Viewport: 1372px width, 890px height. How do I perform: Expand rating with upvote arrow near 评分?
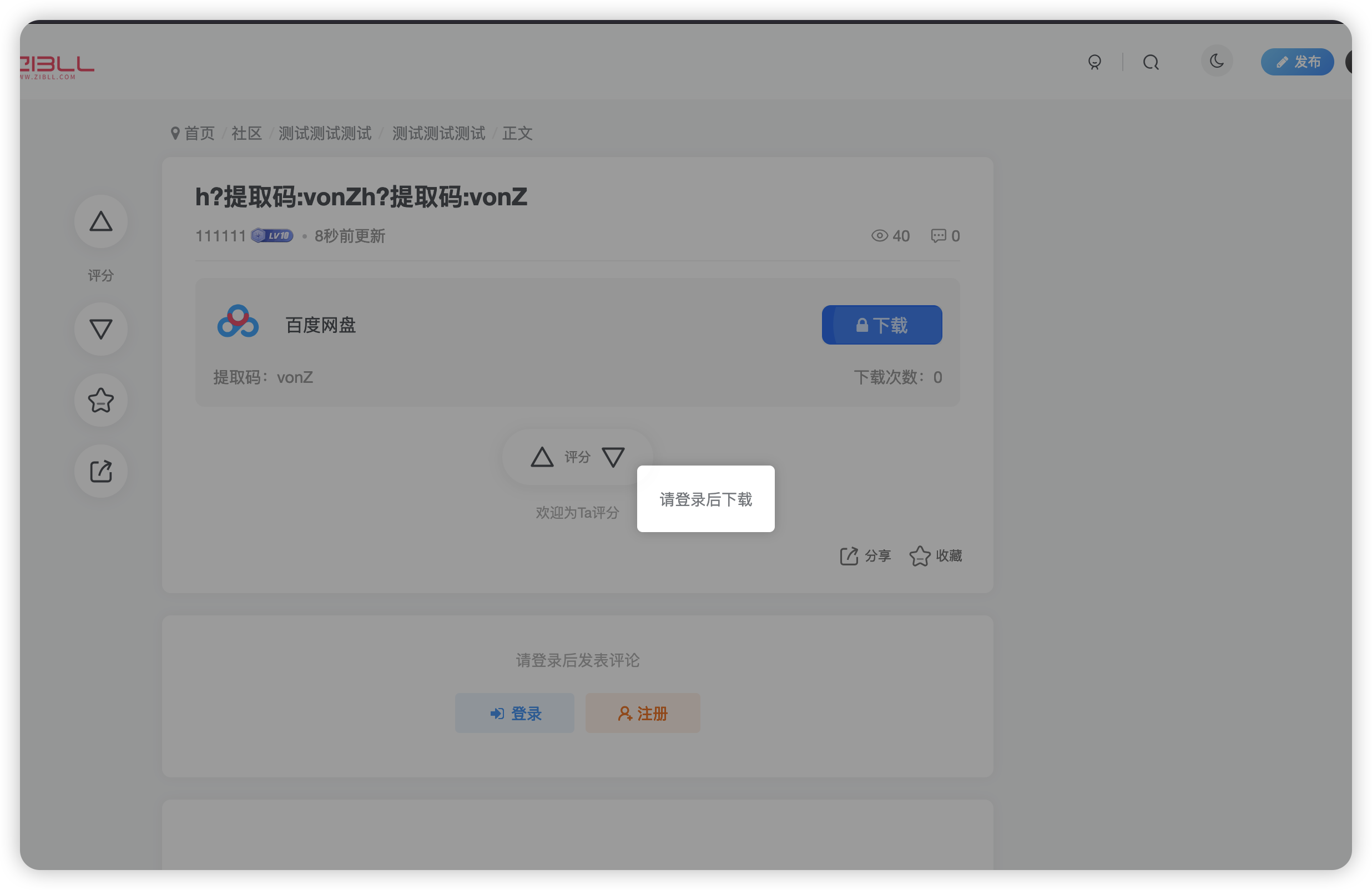(541, 457)
